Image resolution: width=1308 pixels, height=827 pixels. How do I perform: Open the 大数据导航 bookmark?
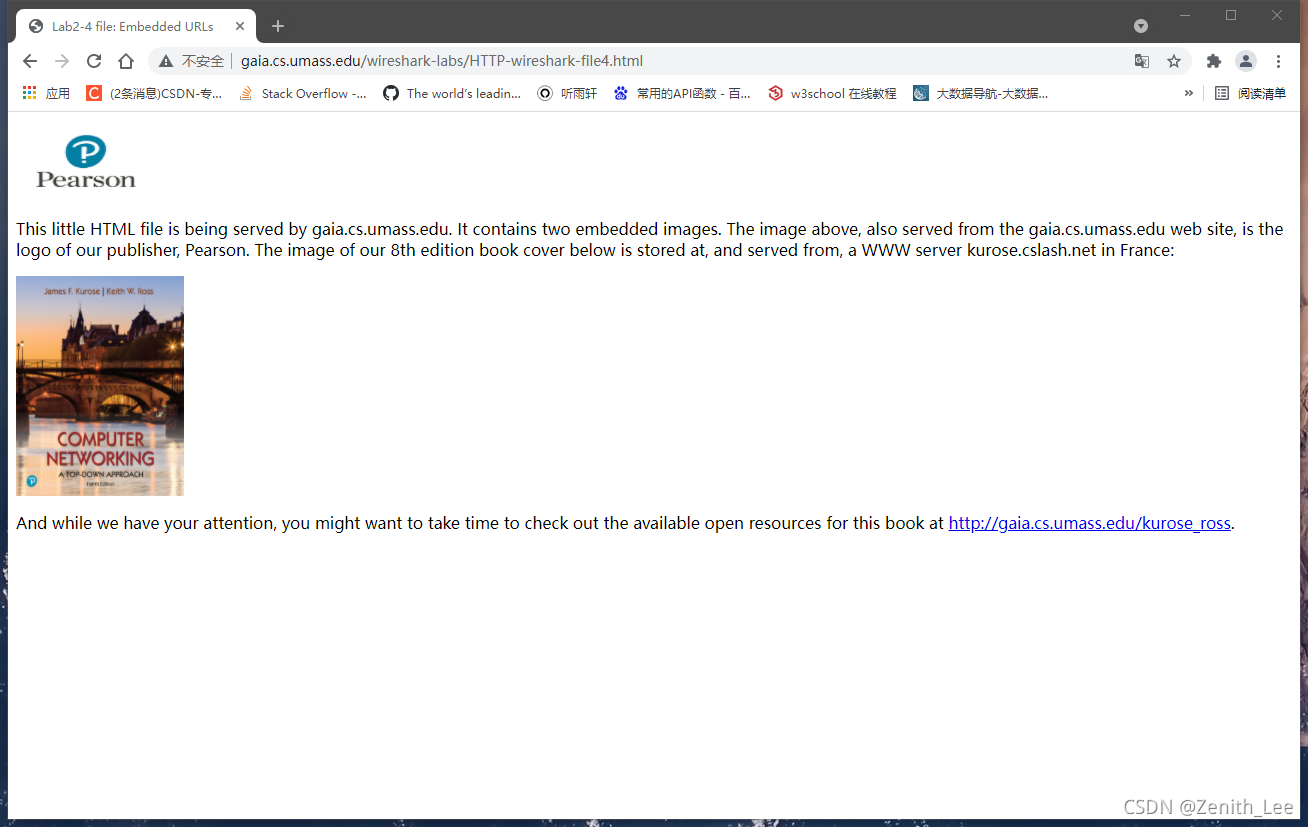[981, 93]
